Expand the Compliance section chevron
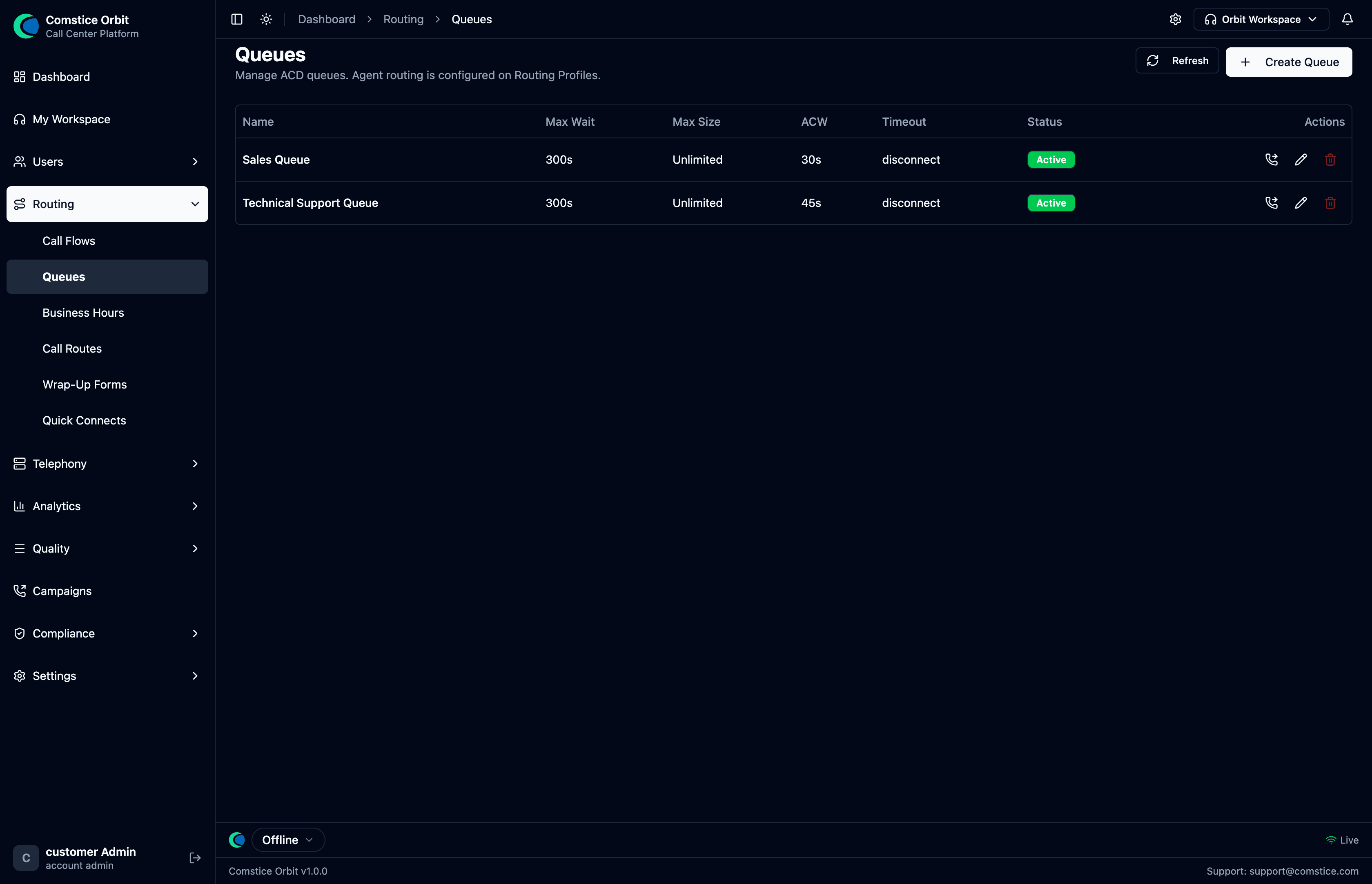The height and width of the screenshot is (884, 1372). point(195,634)
